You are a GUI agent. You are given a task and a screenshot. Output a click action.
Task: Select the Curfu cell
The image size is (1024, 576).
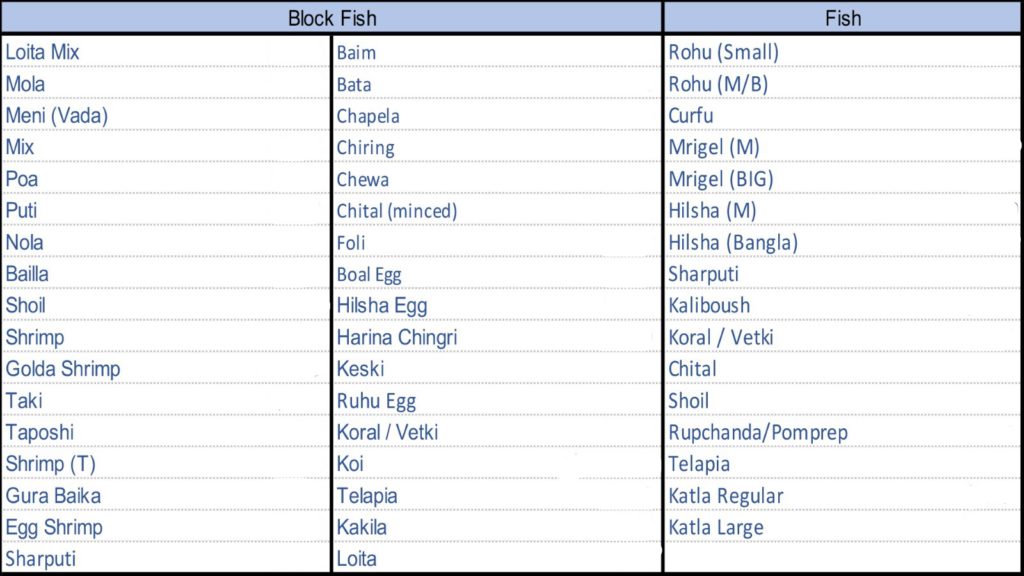tap(842, 116)
